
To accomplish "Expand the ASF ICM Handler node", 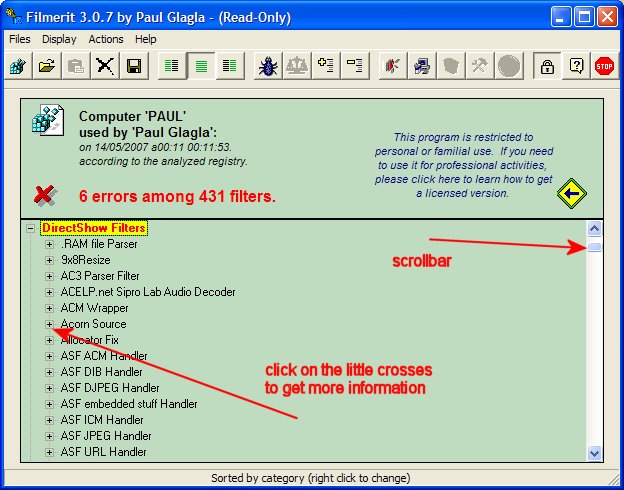I will (49, 420).
